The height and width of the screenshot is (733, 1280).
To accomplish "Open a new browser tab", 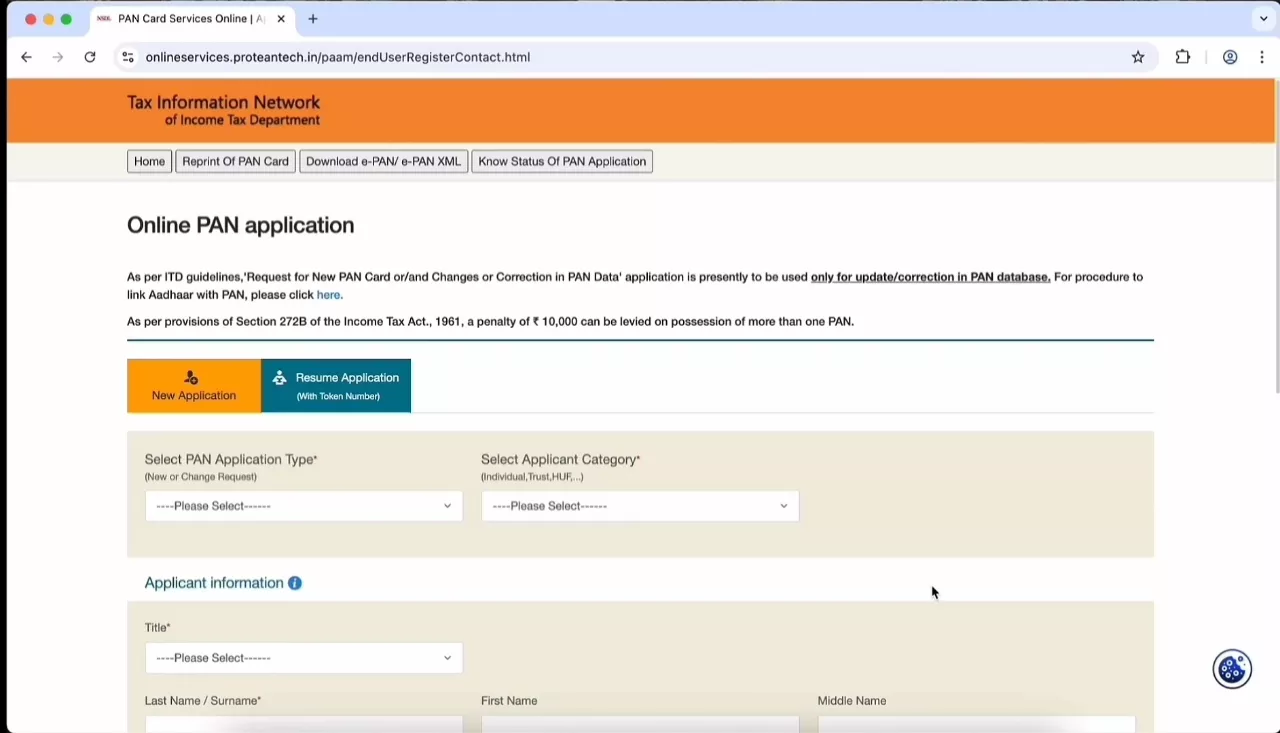I will [313, 19].
